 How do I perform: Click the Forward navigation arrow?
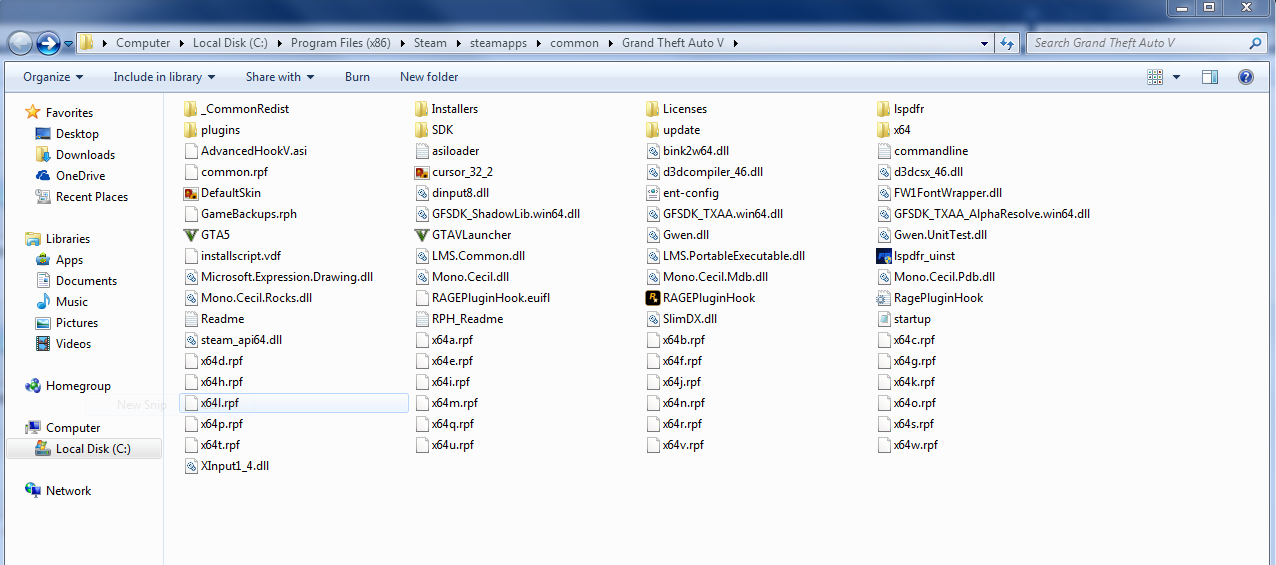47,43
